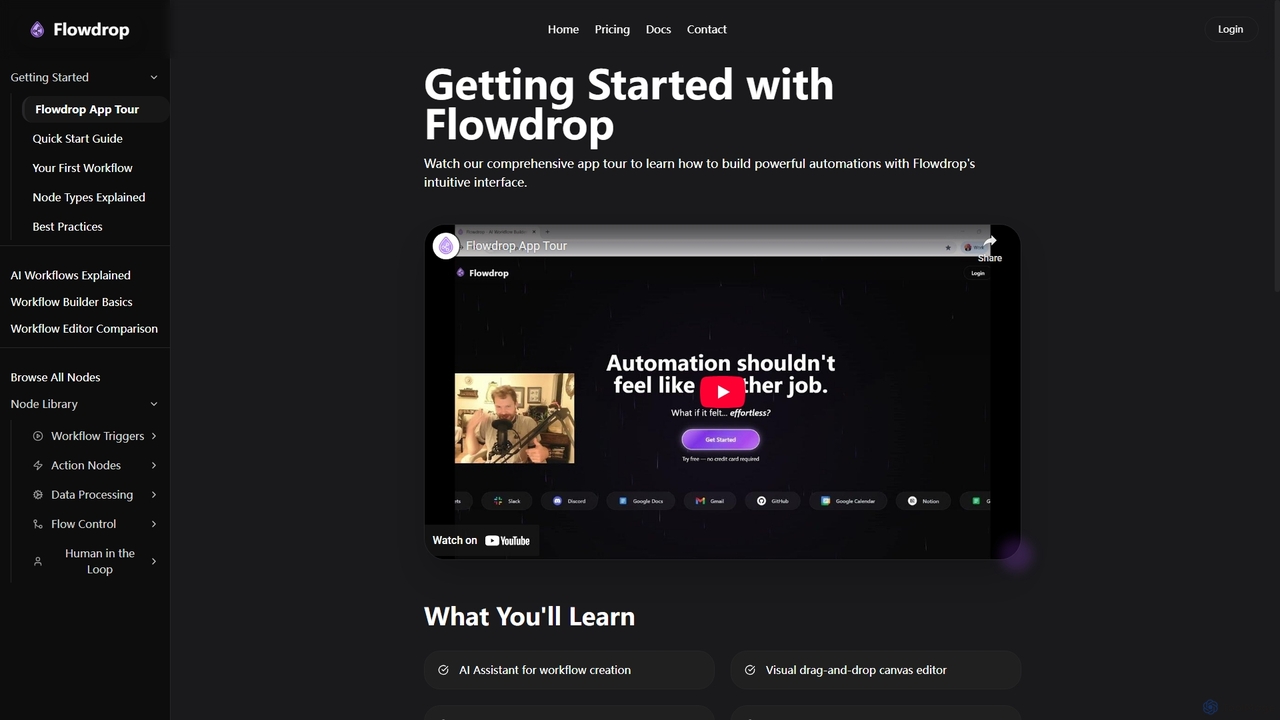
Task: Click the Flowdrop droplet logo icon
Action: point(37,30)
